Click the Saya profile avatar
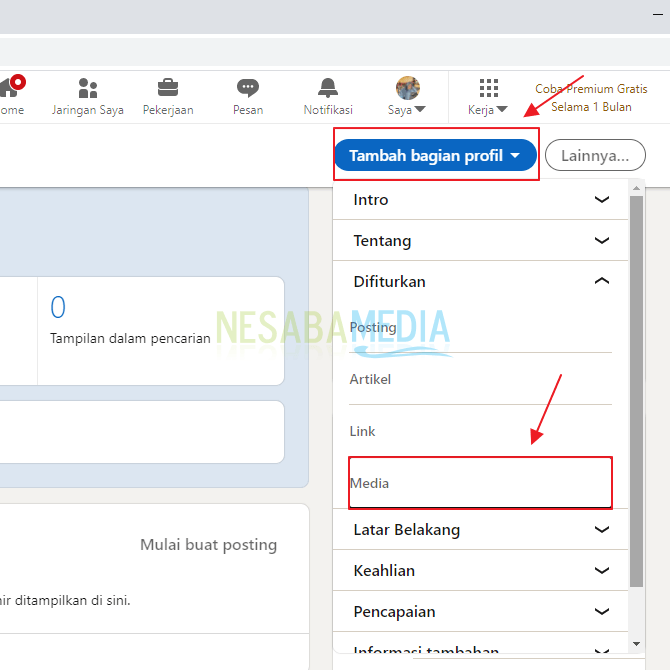The image size is (670, 670). click(x=408, y=89)
